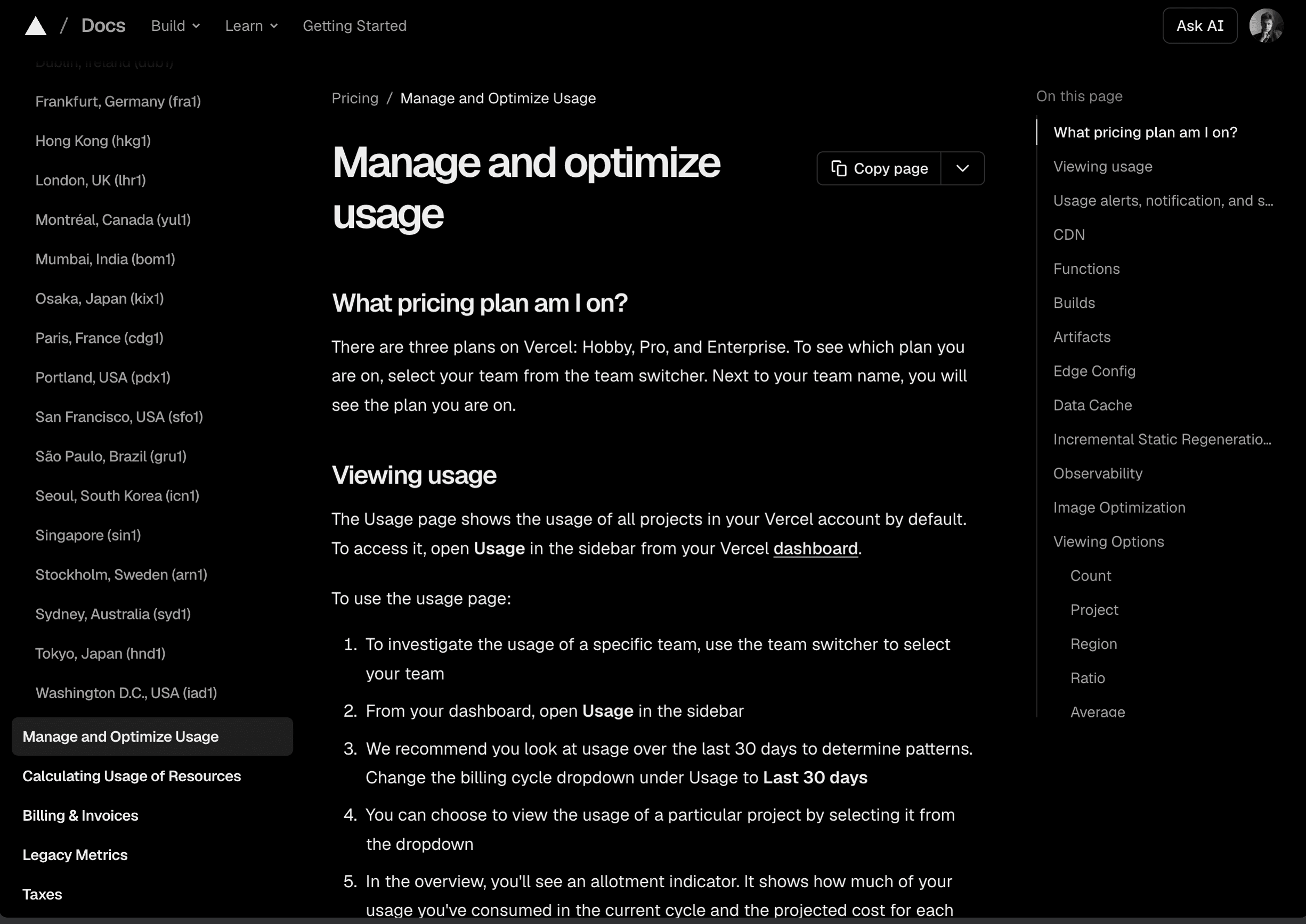Open Singapore (sin1) region
The height and width of the screenshot is (924, 1306).
pyautogui.click(x=88, y=535)
